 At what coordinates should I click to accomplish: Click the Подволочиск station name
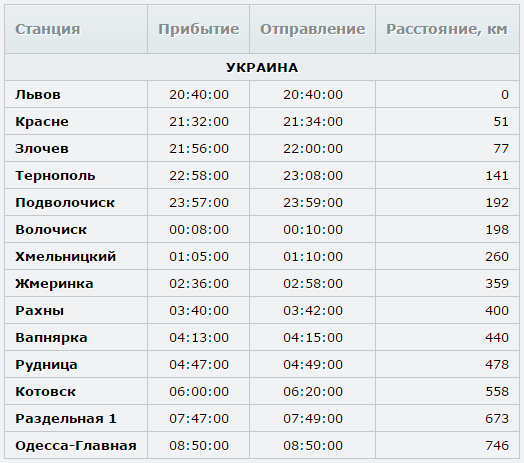(x=65, y=203)
